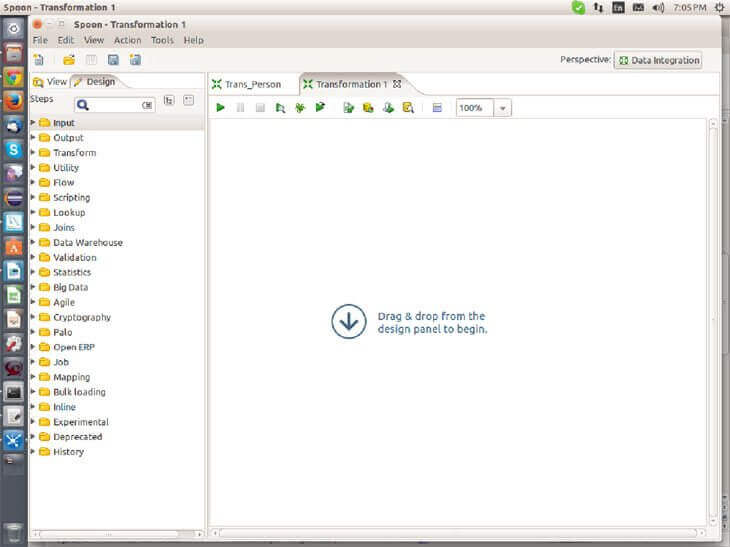Click the New file toolbar icon
This screenshot has width=730, height=547.
coord(39,60)
